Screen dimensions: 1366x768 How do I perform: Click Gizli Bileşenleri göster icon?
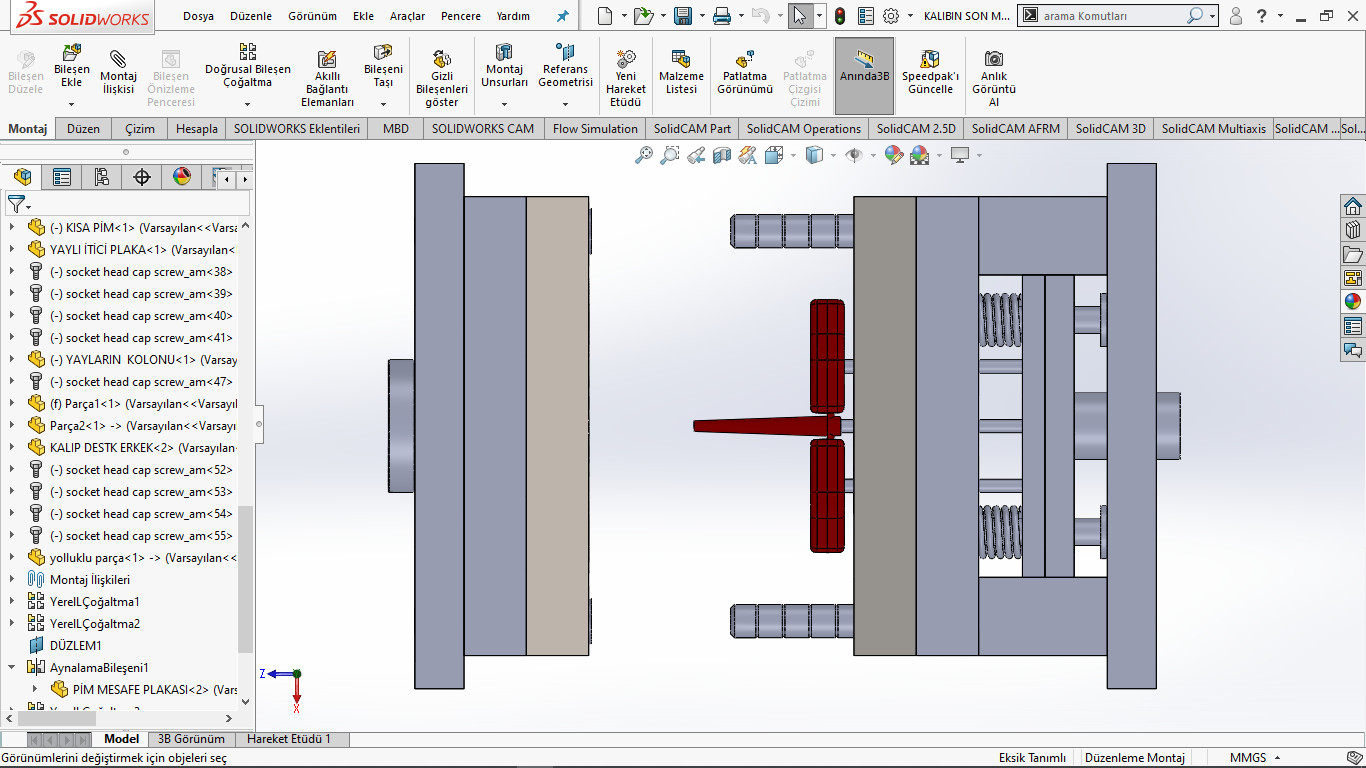[442, 59]
